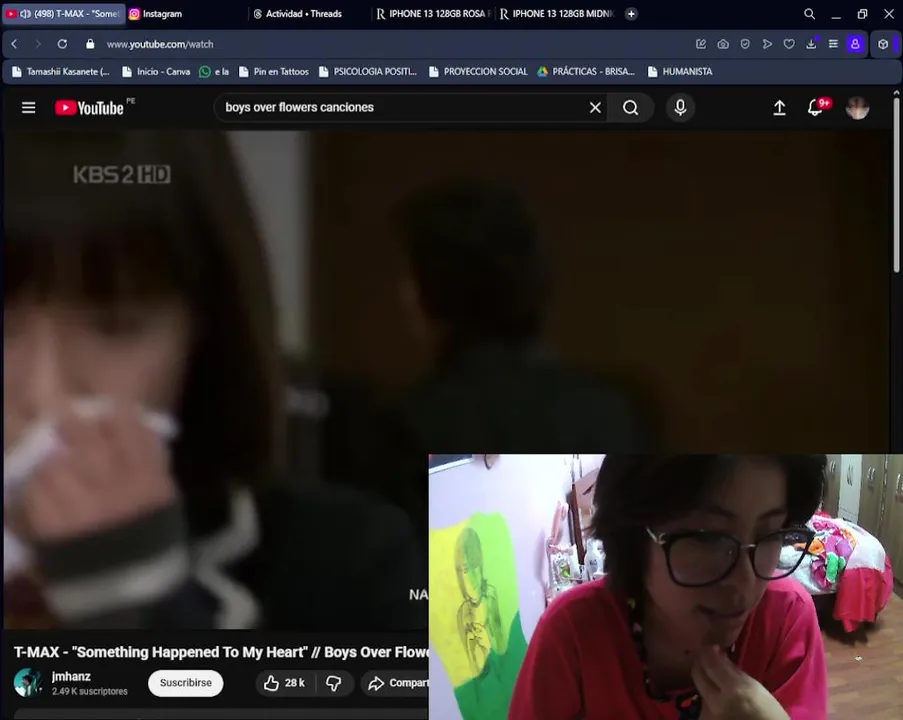This screenshot has width=903, height=720.
Task: Switch to IPHONE 13 128GB MIDNIGHT tab
Action: point(557,14)
